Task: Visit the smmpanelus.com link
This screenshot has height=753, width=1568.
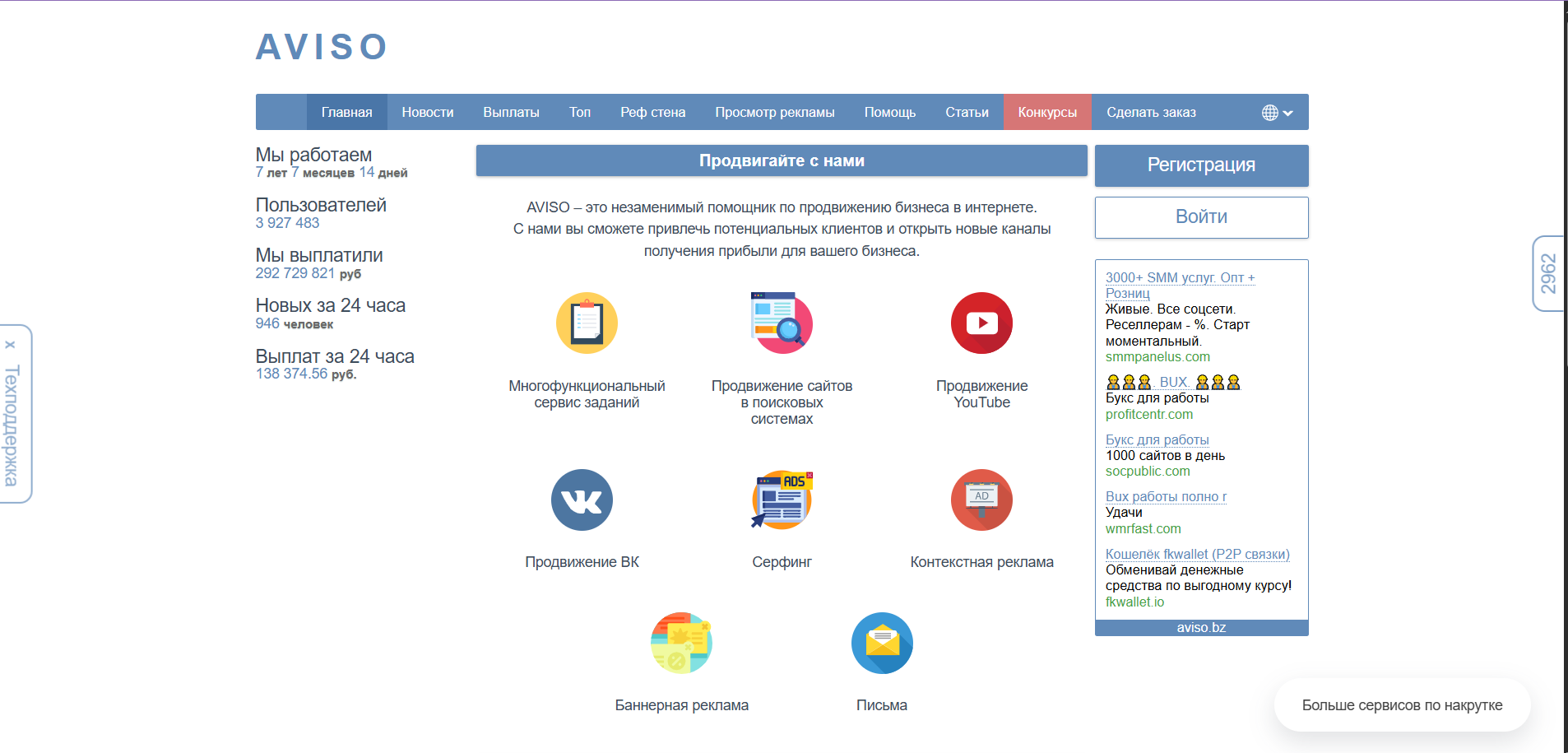Action: [1157, 356]
